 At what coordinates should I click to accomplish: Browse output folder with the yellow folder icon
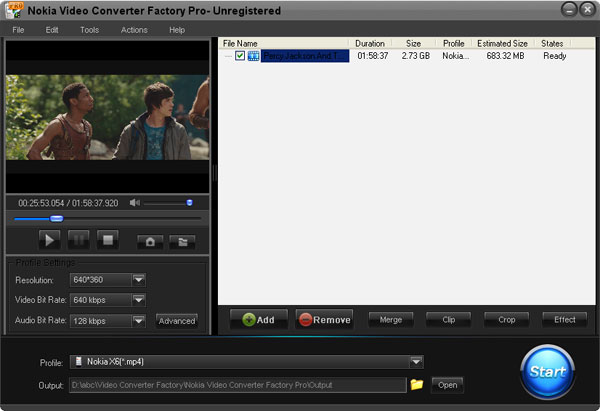coord(417,384)
